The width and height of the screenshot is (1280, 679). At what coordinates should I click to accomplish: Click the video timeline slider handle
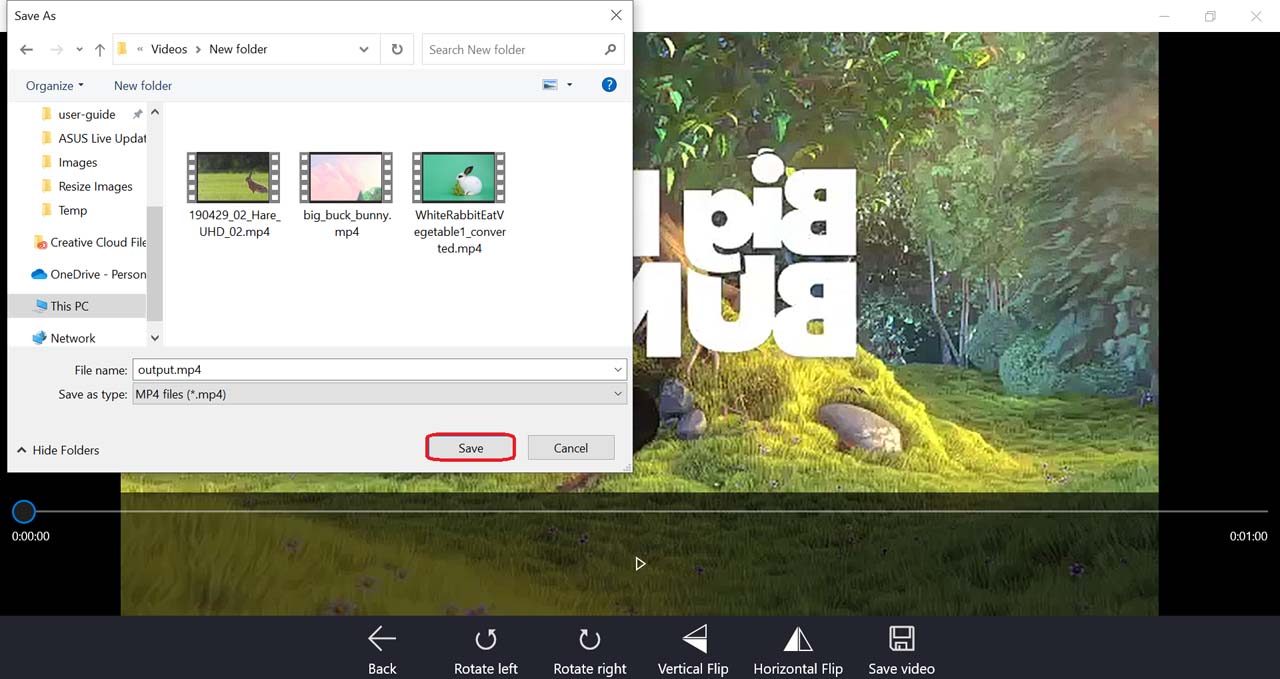tap(24, 512)
